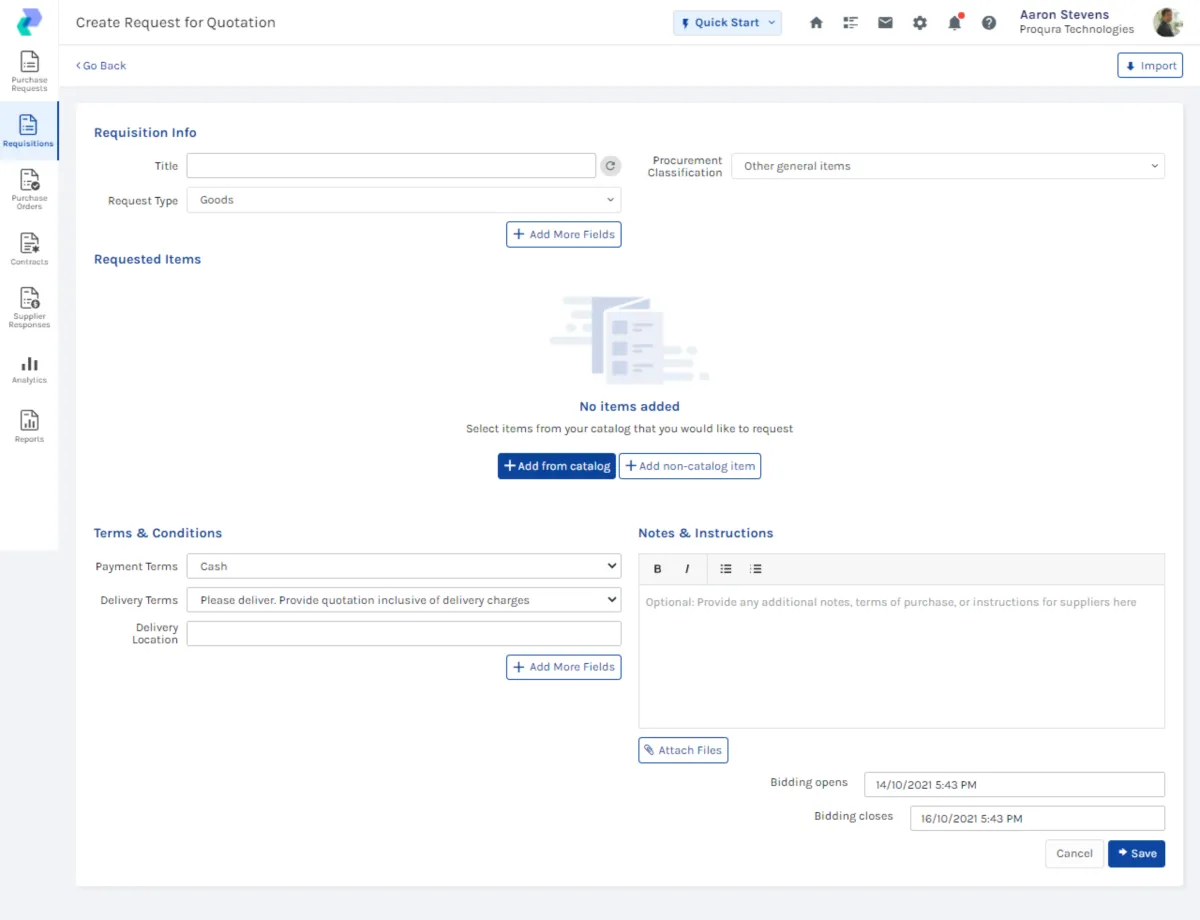View notifications via bell icon
This screenshot has height=920, width=1200.
pyautogui.click(x=954, y=23)
